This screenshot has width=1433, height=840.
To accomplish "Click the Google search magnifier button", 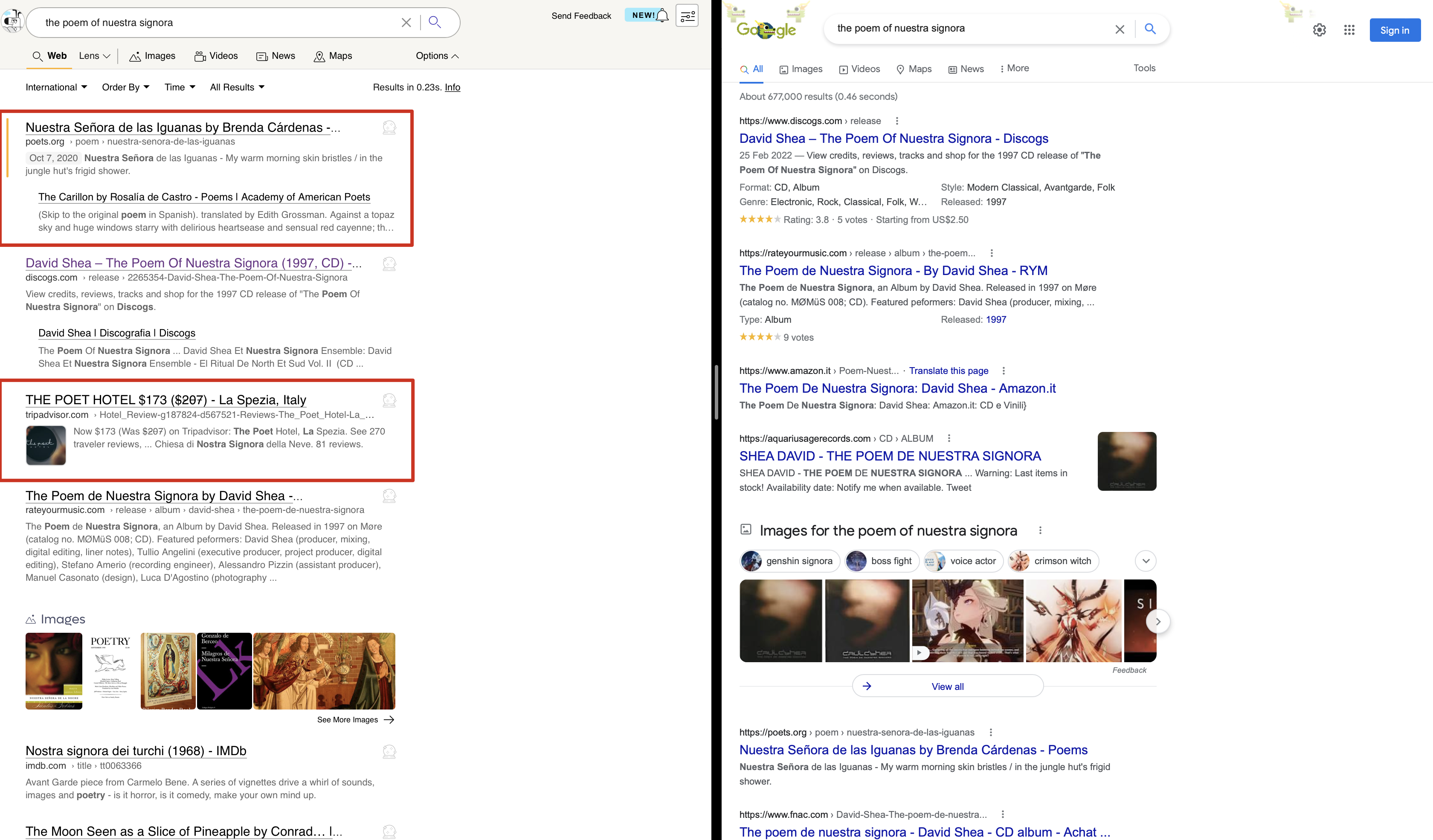I will tap(1150, 29).
